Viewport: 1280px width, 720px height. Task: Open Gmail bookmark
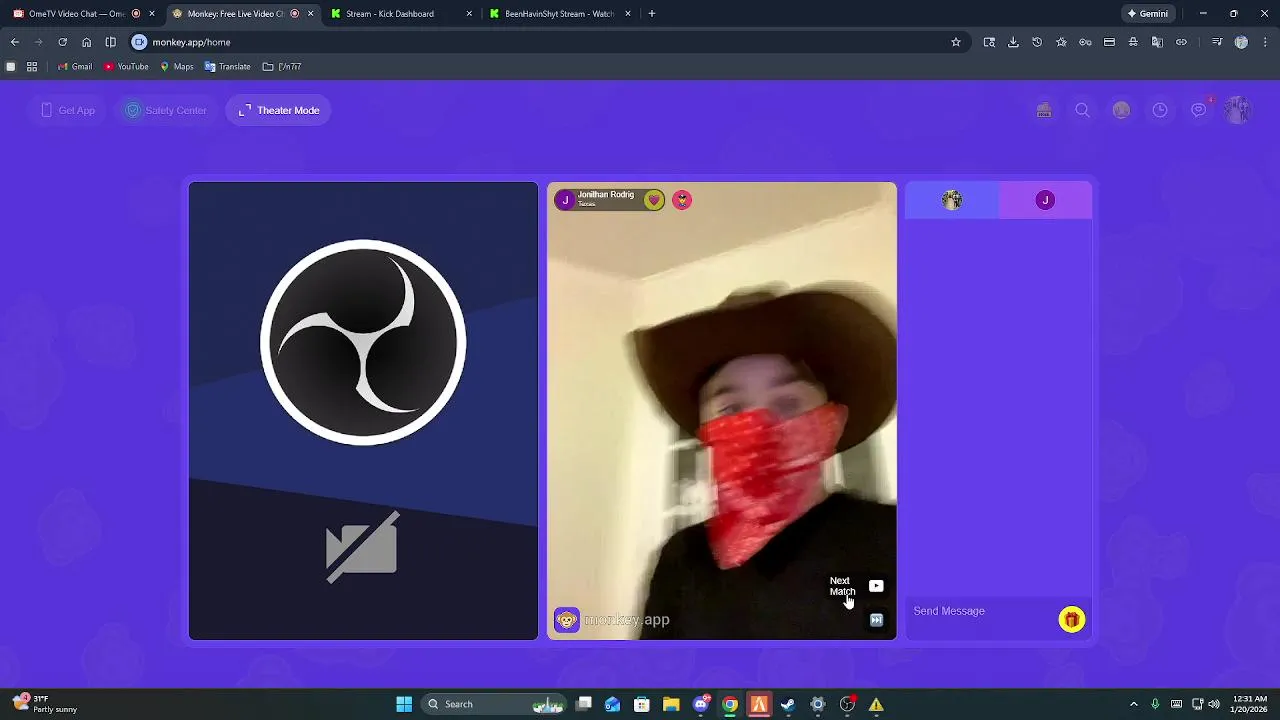[75, 67]
